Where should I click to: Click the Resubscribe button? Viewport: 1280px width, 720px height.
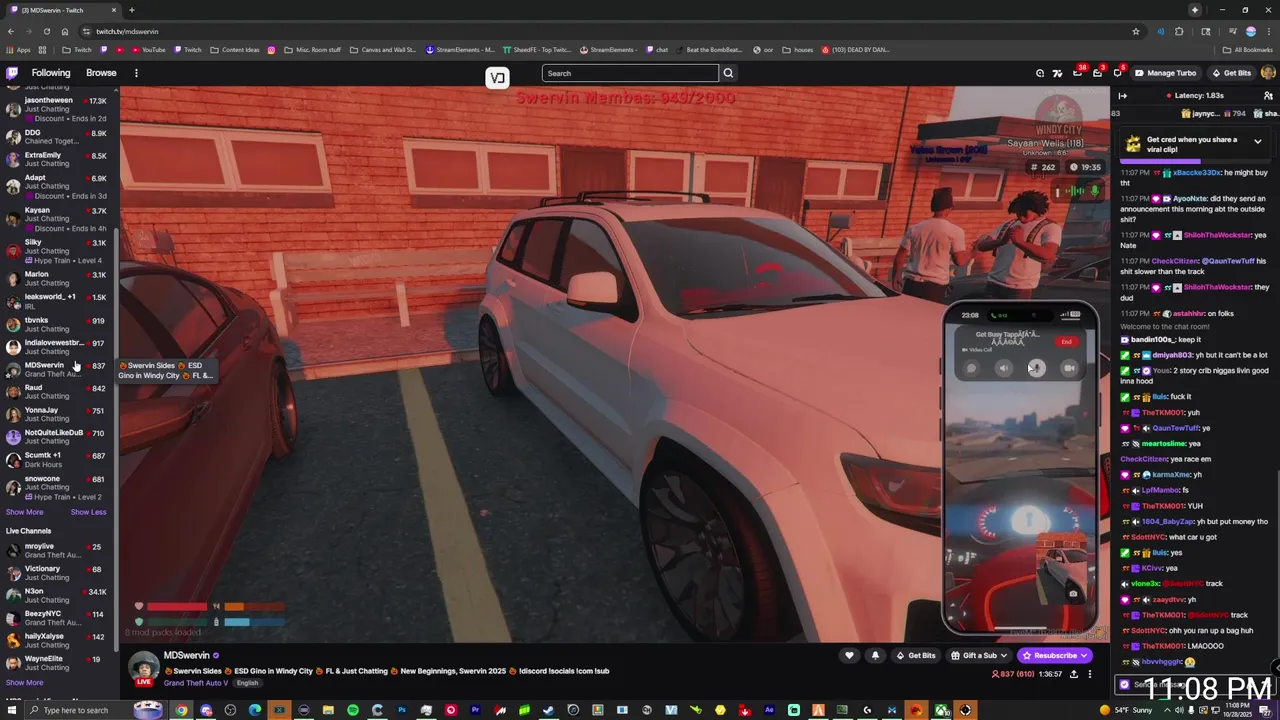tap(1055, 656)
